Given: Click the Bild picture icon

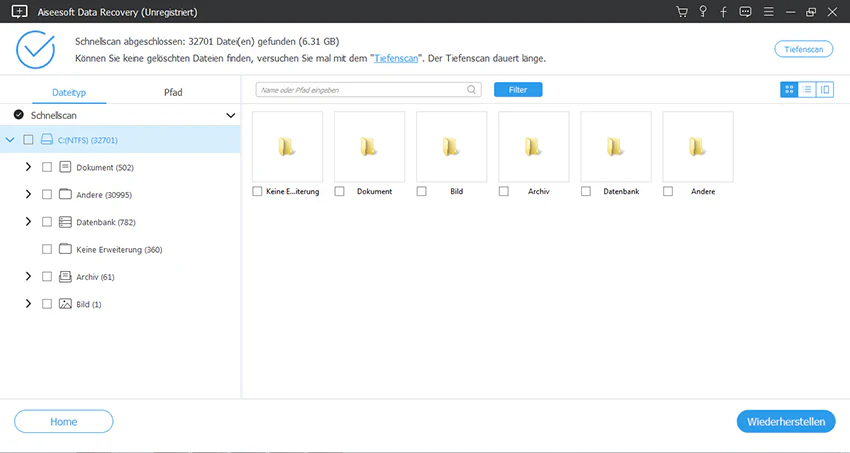Looking at the screenshot, I should 65,303.
